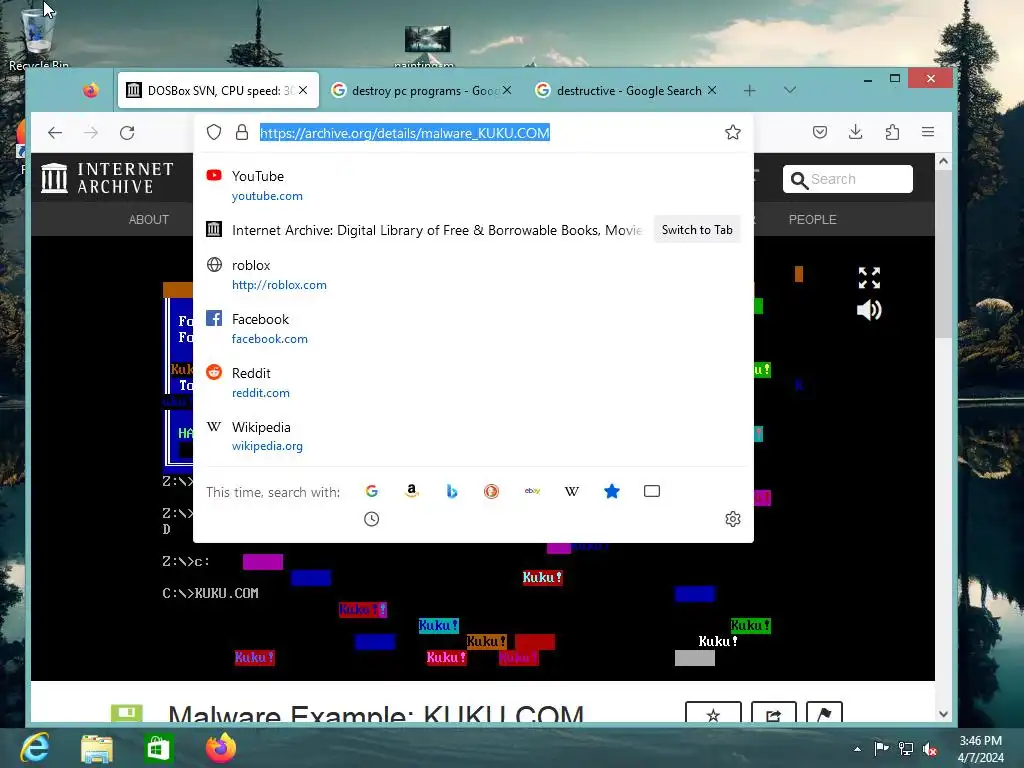Select the YouTube suggestion
Viewport: 1024px width, 768px height.
point(473,185)
